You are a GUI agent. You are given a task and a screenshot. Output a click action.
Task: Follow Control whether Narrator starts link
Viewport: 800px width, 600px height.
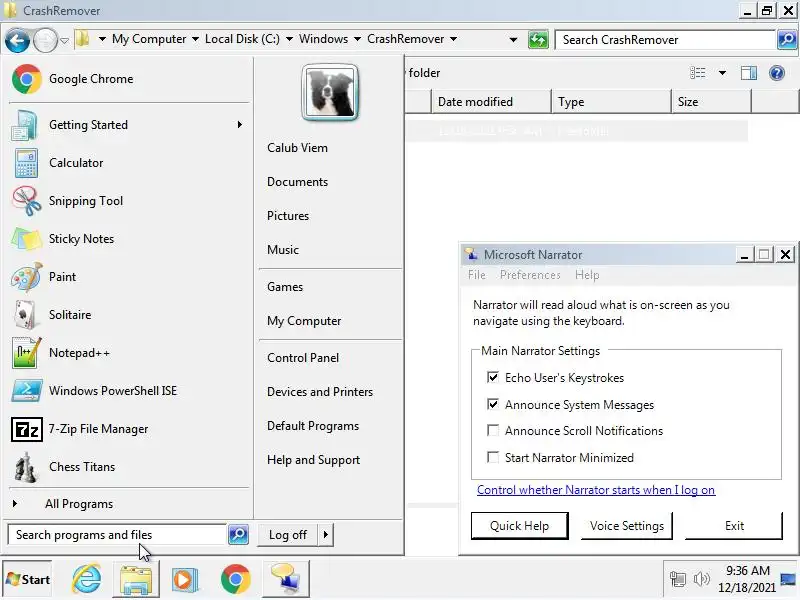596,490
